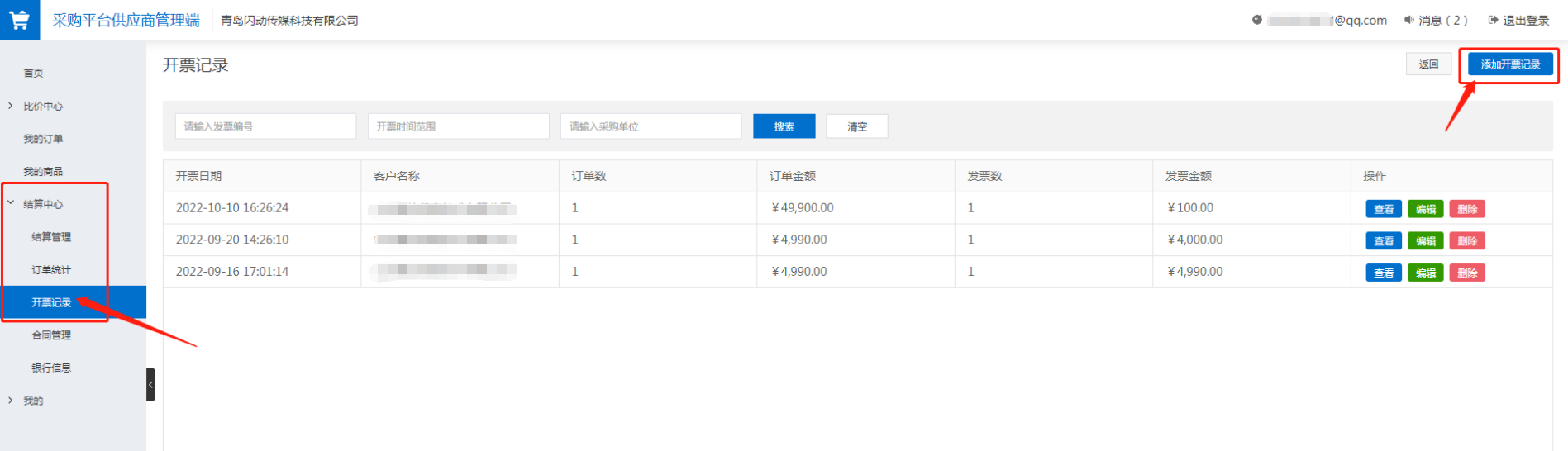Open the 首页 sidebar item

tap(33, 74)
